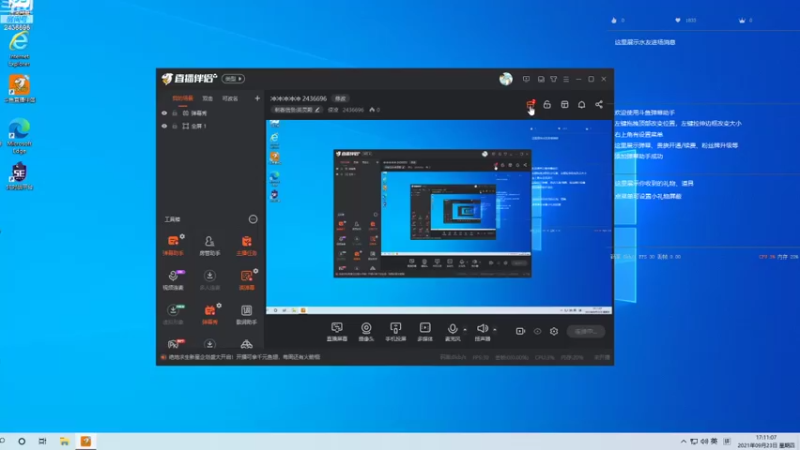Select the greyed multi-person co-stream tool
The width and height of the screenshot is (800, 450).
click(x=209, y=280)
